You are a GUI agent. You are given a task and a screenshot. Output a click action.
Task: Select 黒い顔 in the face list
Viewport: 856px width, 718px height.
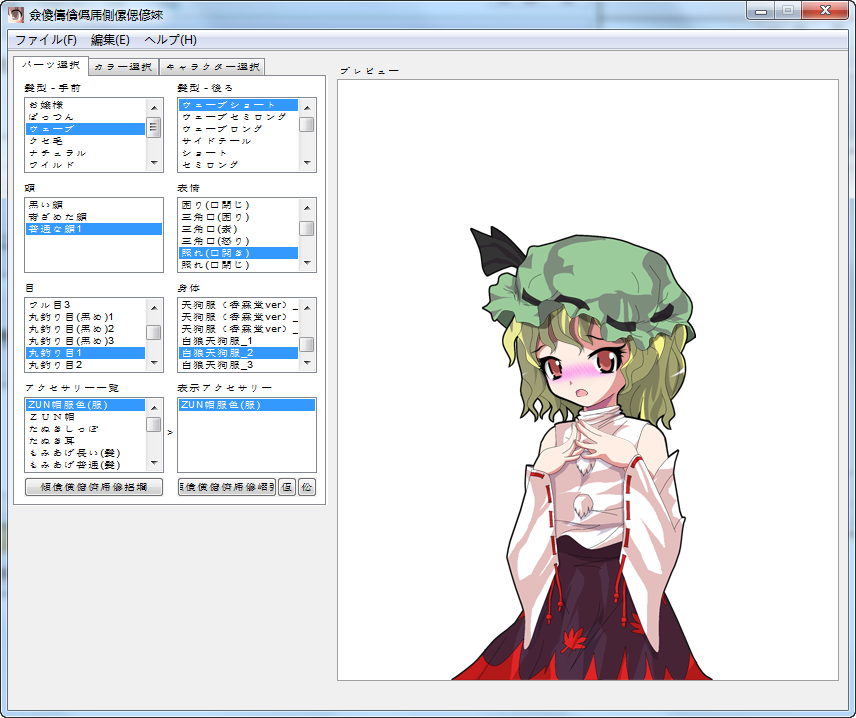(x=94, y=205)
